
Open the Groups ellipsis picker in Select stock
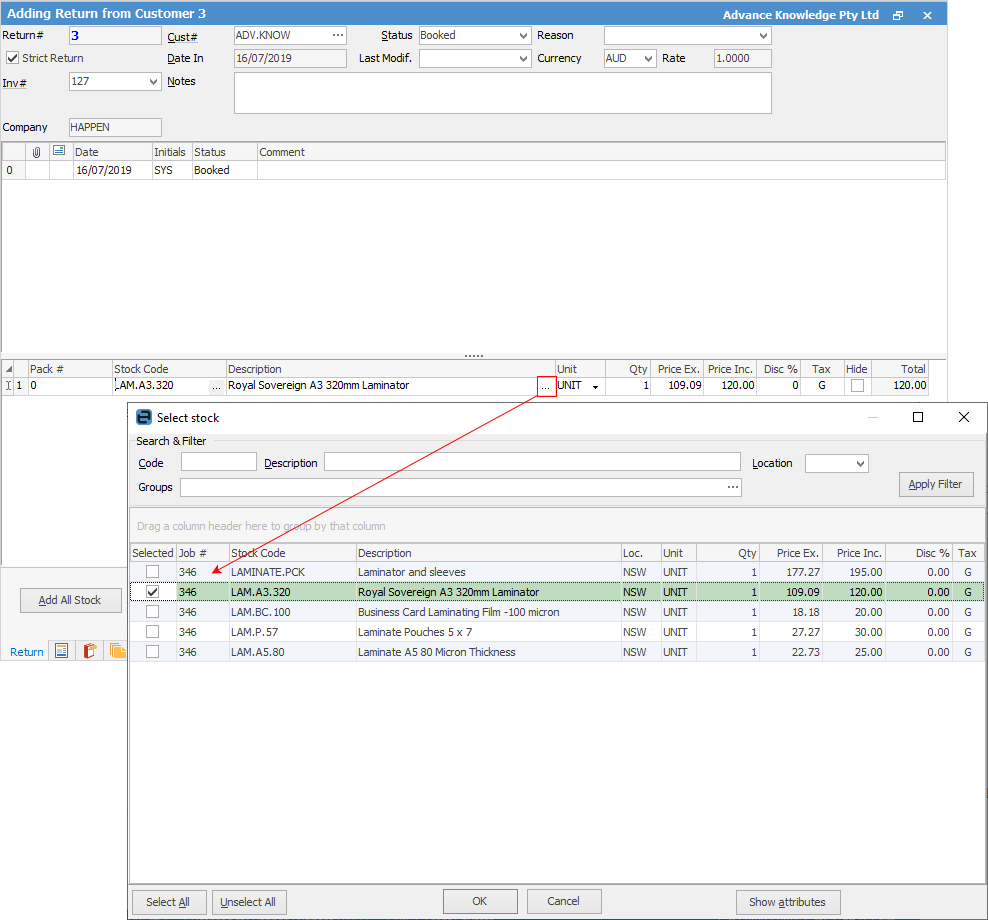click(x=733, y=488)
